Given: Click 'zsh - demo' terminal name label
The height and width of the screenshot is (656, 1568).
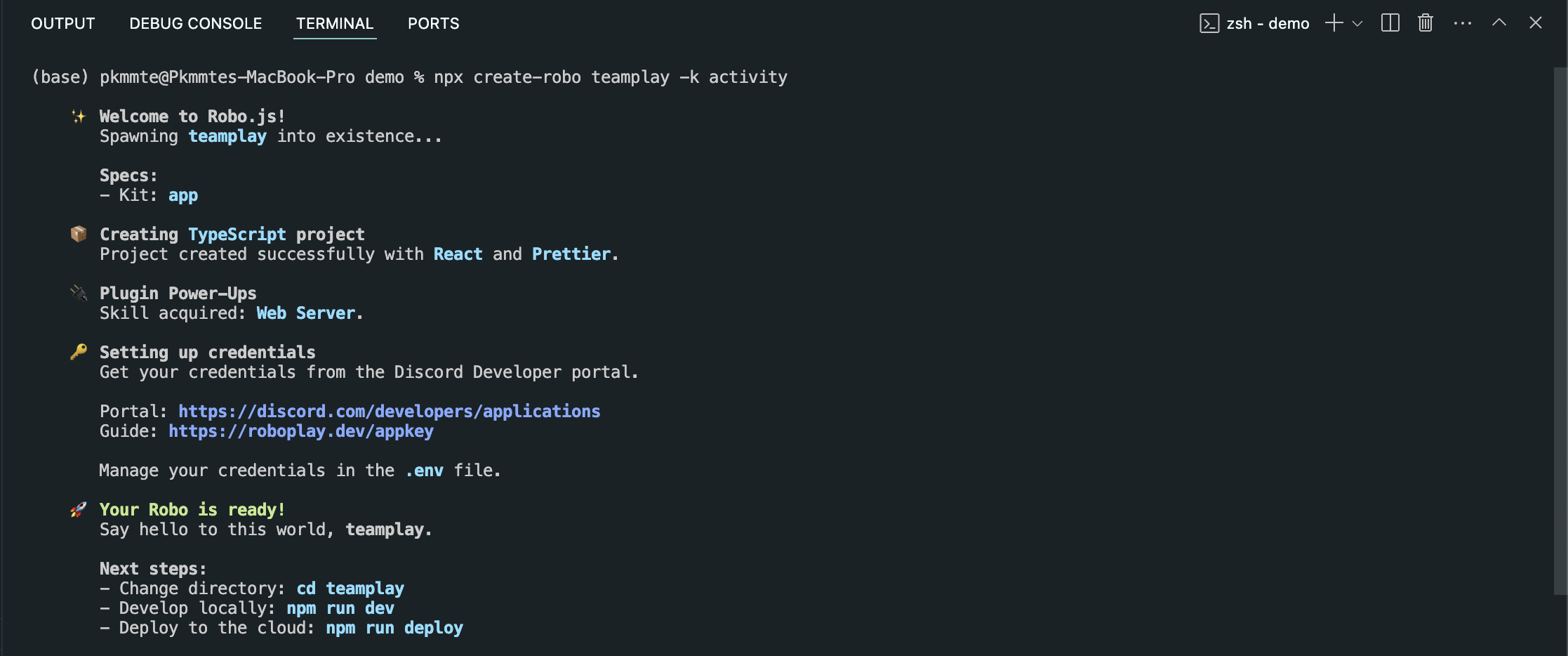Looking at the screenshot, I should [1268, 23].
